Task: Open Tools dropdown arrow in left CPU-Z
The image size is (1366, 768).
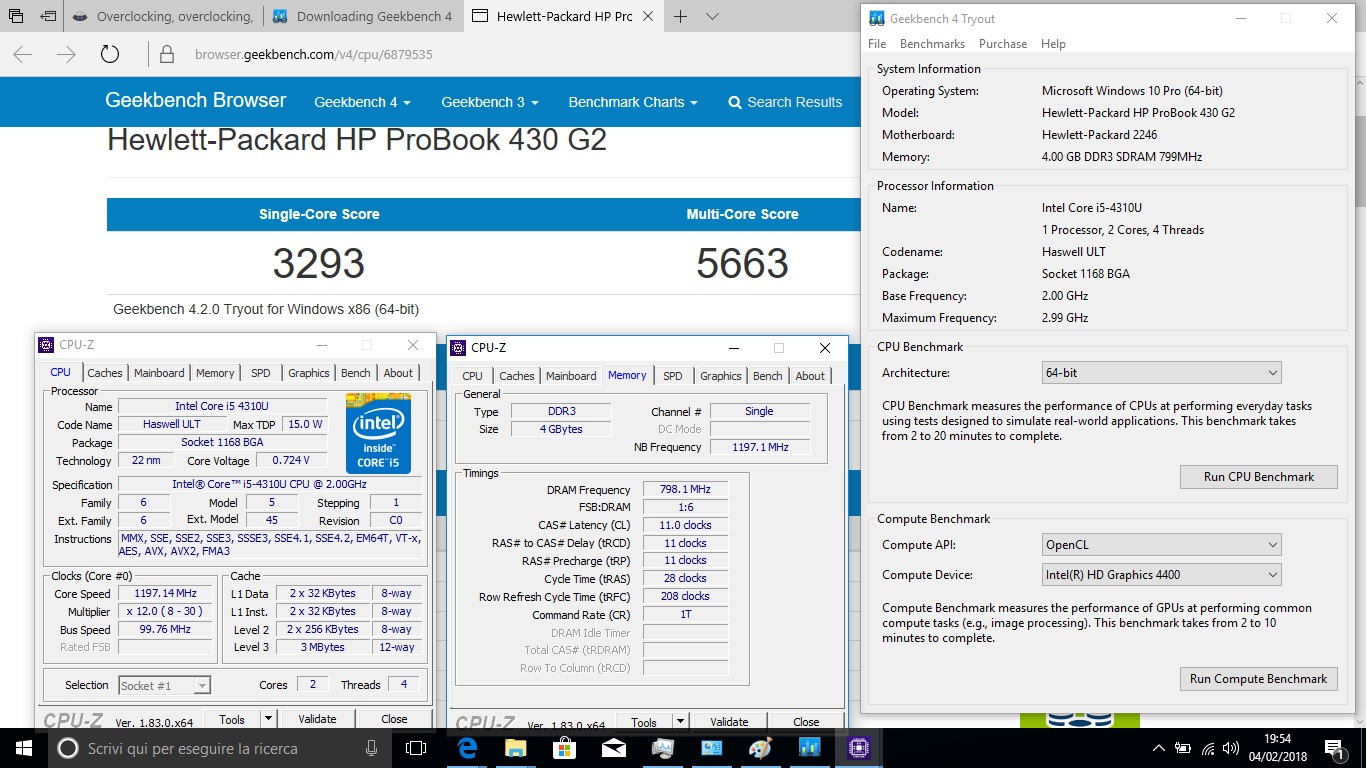Action: (x=268, y=719)
